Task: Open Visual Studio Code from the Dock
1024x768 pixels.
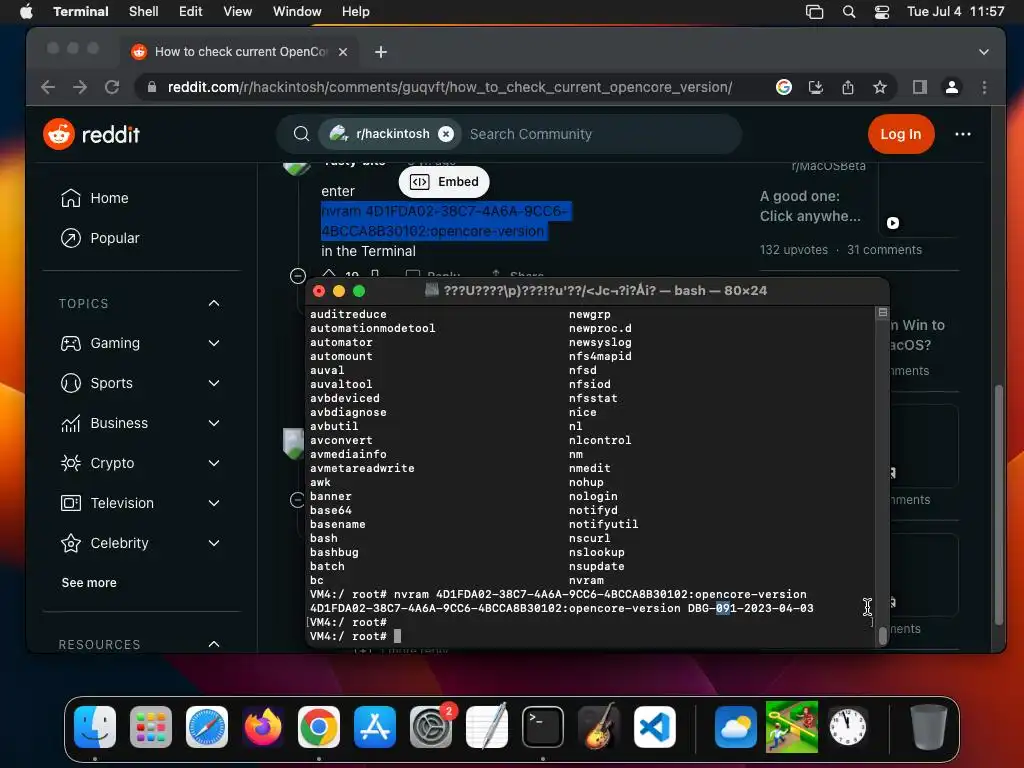Action: (x=654, y=726)
